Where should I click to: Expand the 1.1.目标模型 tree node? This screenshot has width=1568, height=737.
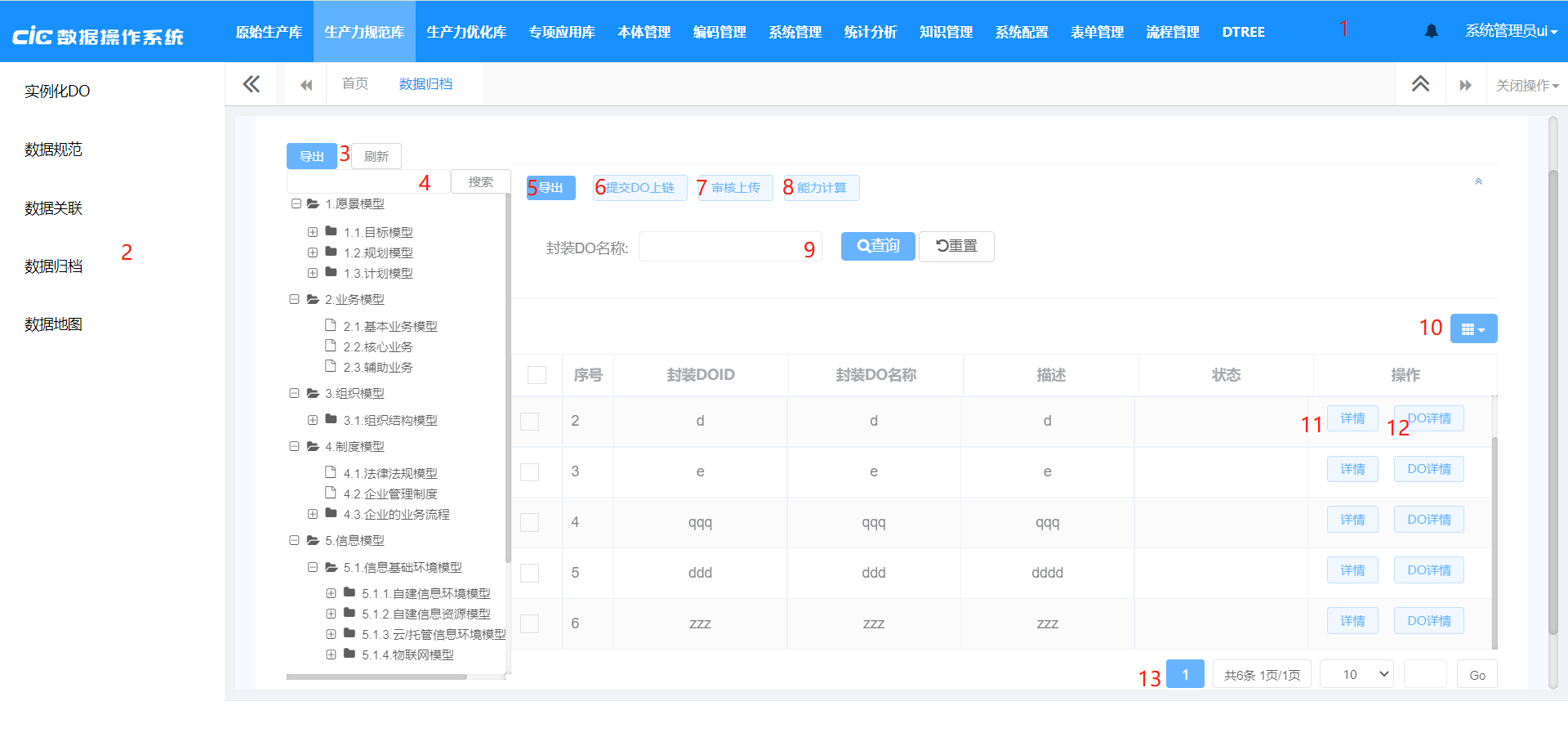313,232
